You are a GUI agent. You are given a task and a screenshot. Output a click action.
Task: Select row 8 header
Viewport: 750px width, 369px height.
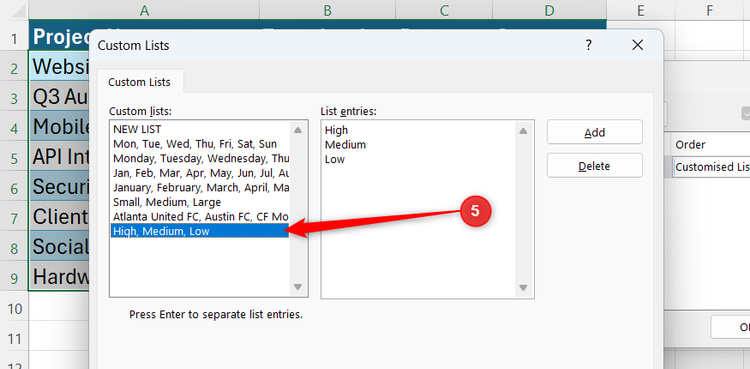pyautogui.click(x=14, y=248)
